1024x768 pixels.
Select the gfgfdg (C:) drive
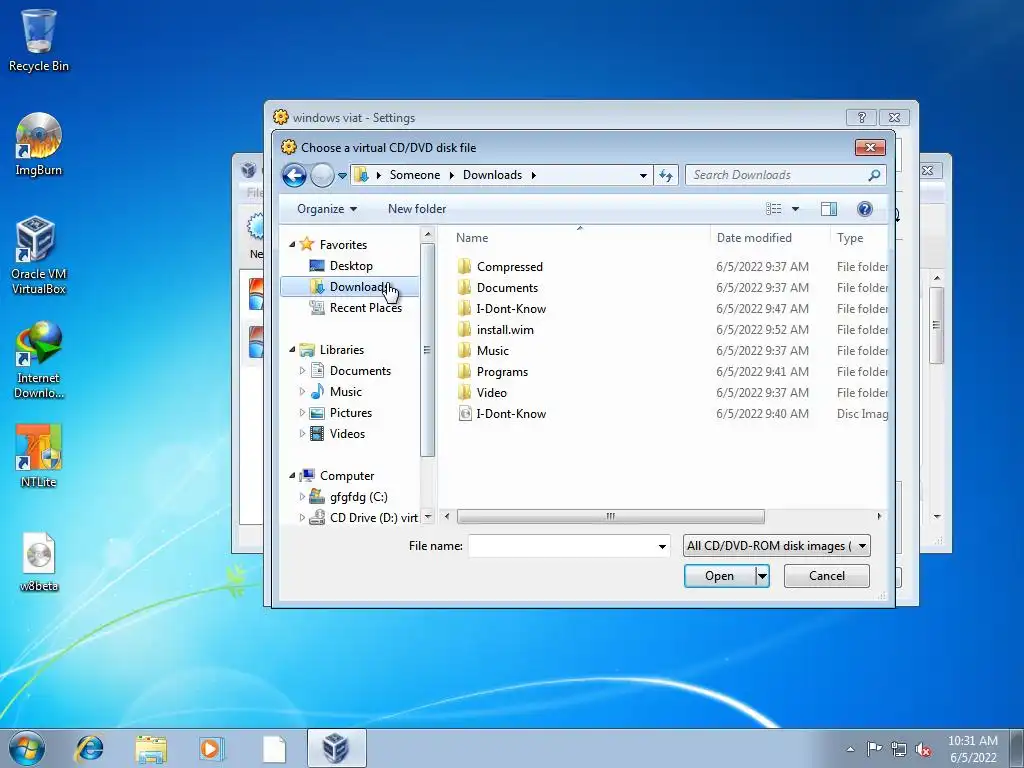pos(358,497)
